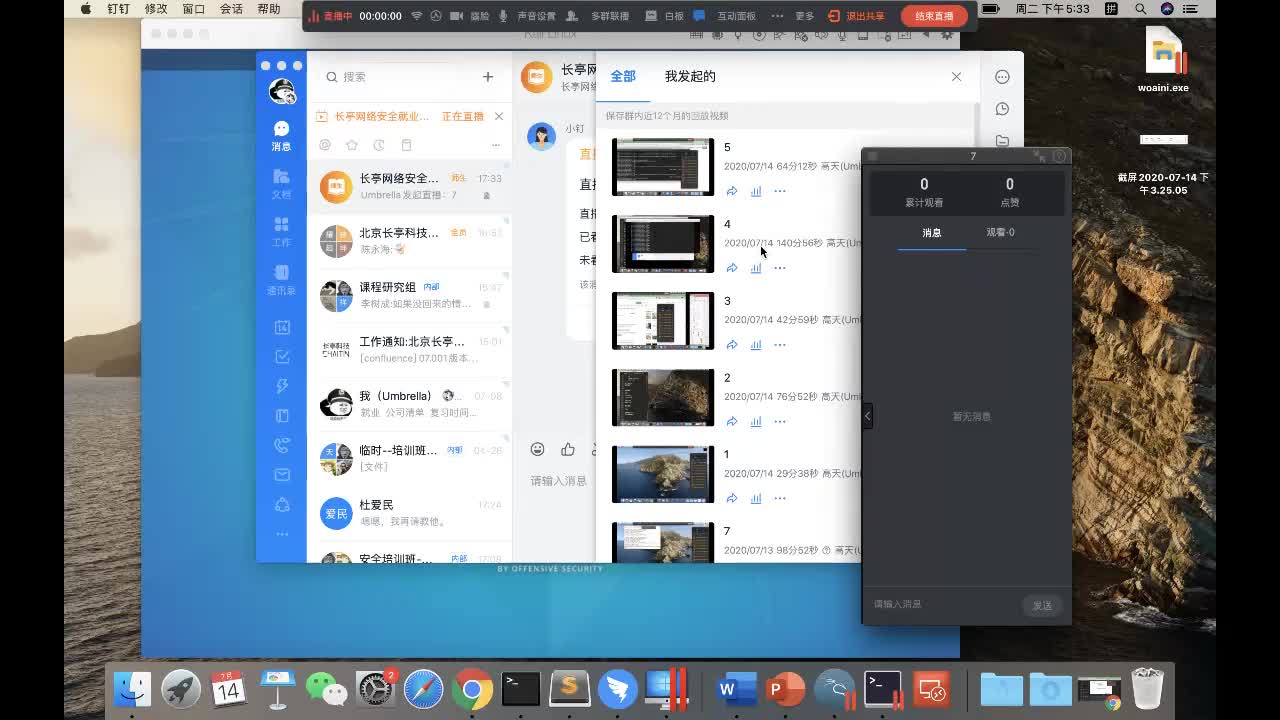Share recording 4 with the arrow icon
Image resolution: width=1280 pixels, height=720 pixels.
click(732, 268)
